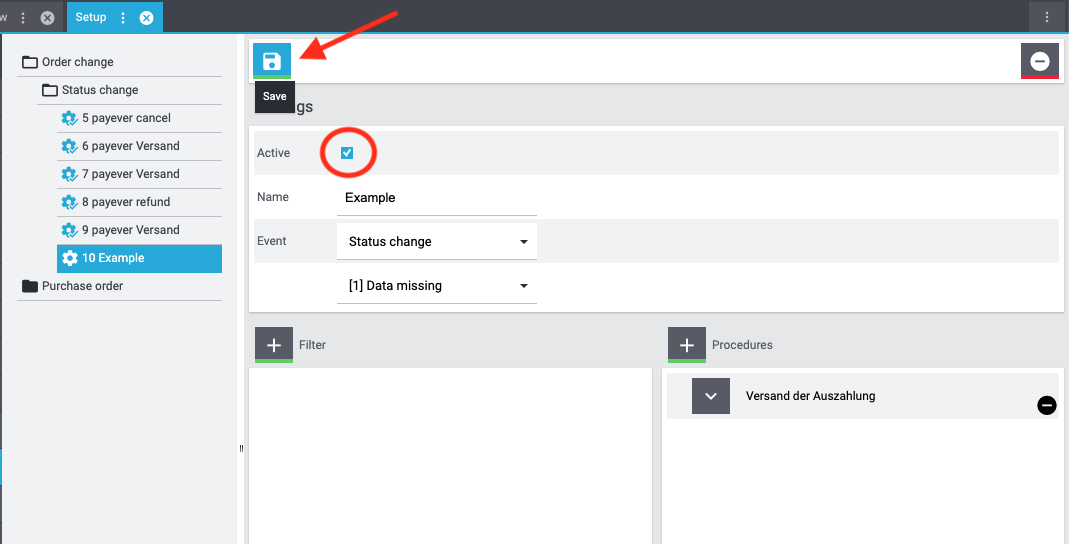Open the overflow menu at top right
The height and width of the screenshot is (544, 1069).
coord(1047,17)
